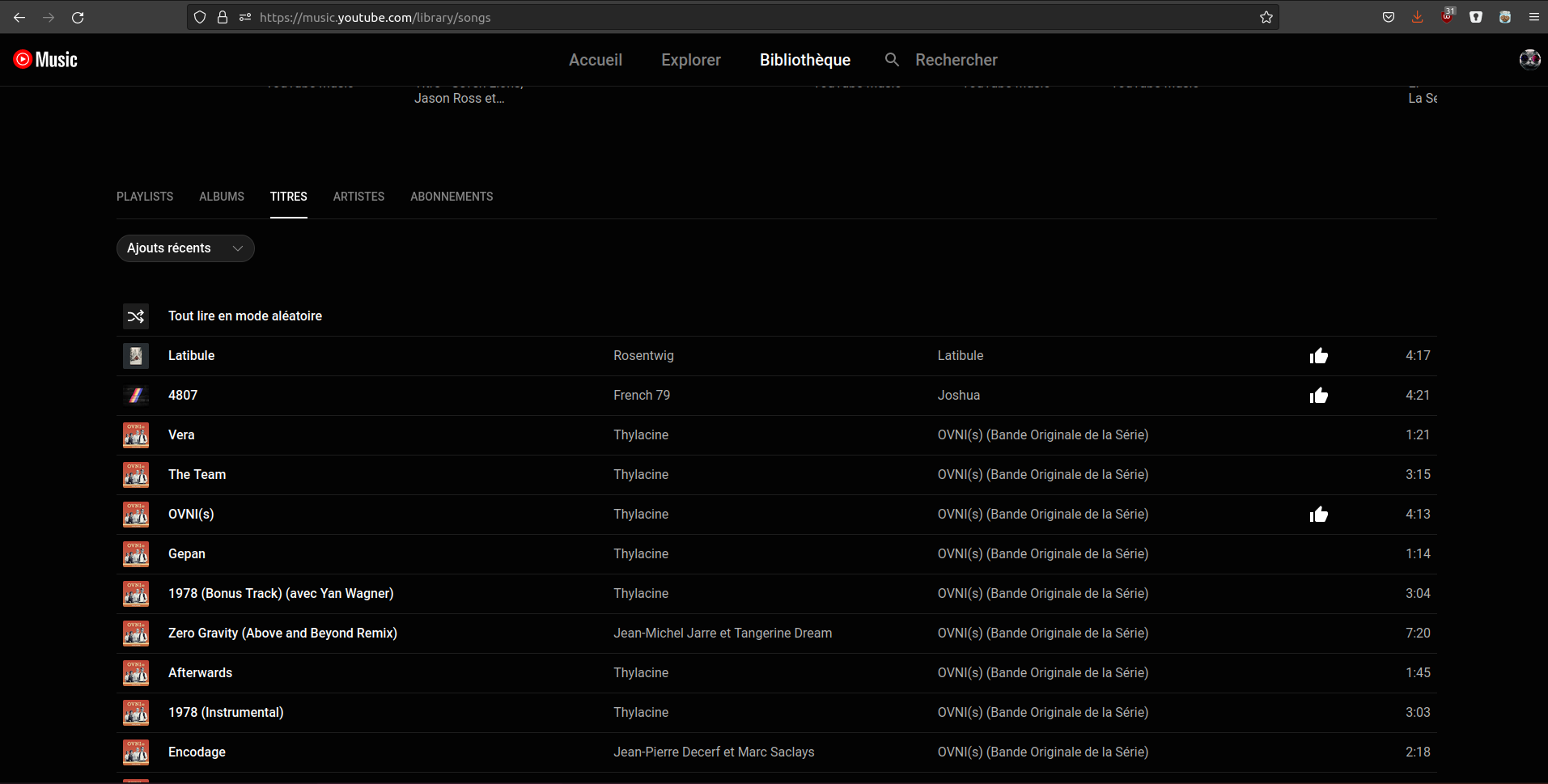The image size is (1548, 784).
Task: Open Explorer in top navigation
Action: point(691,60)
